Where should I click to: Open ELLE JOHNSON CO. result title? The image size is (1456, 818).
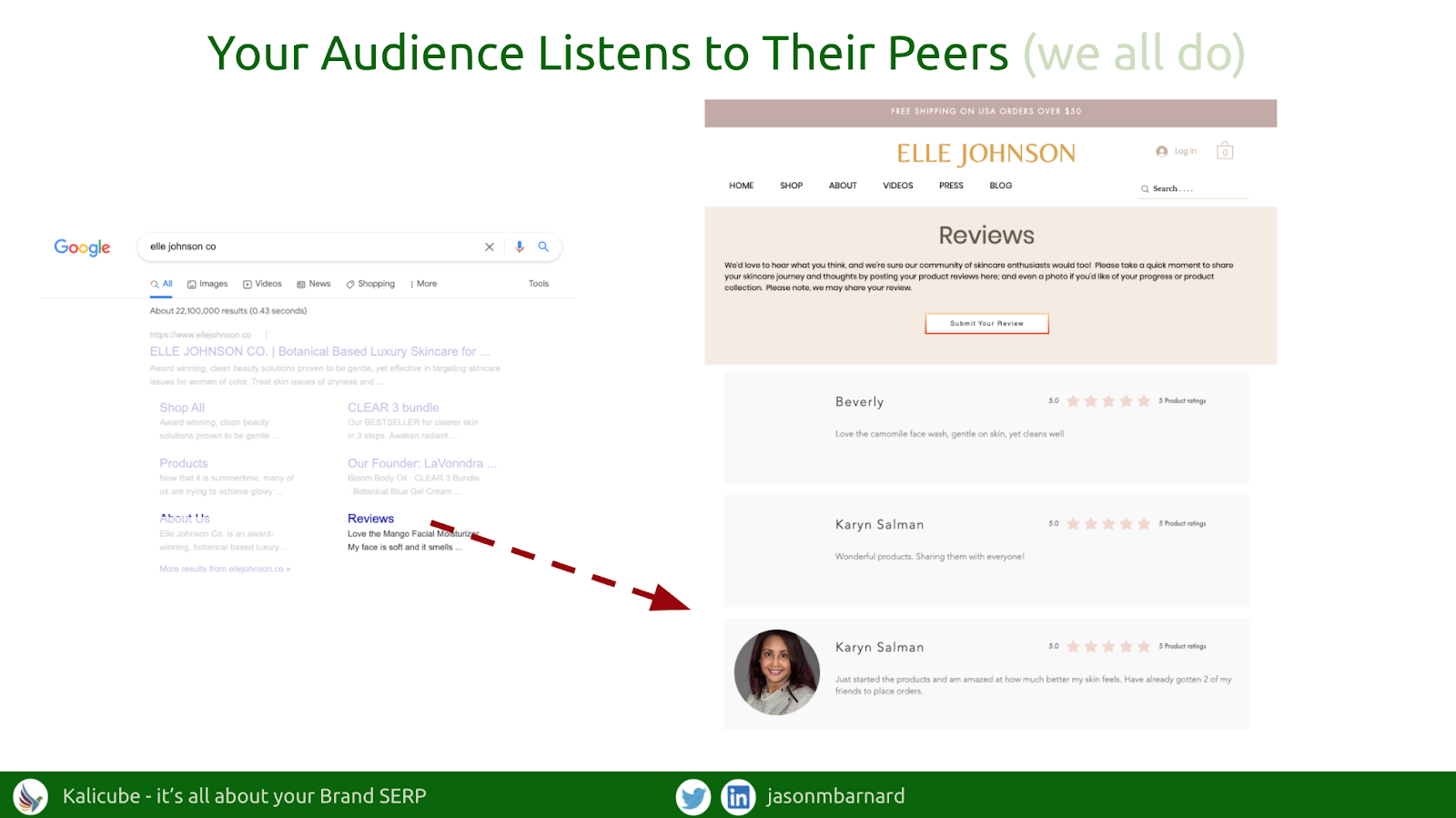coord(319,351)
